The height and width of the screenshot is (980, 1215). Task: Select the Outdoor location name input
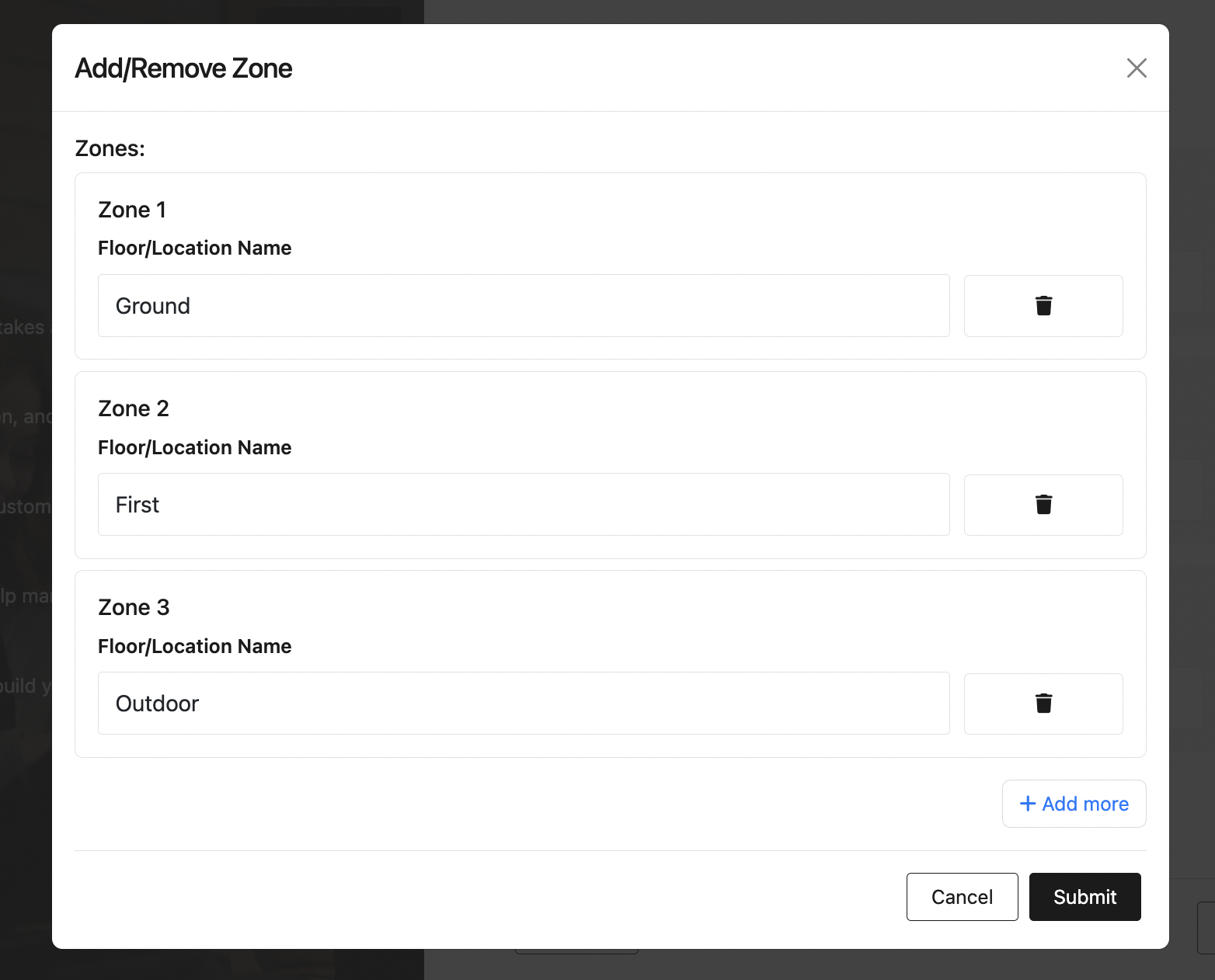(x=524, y=704)
